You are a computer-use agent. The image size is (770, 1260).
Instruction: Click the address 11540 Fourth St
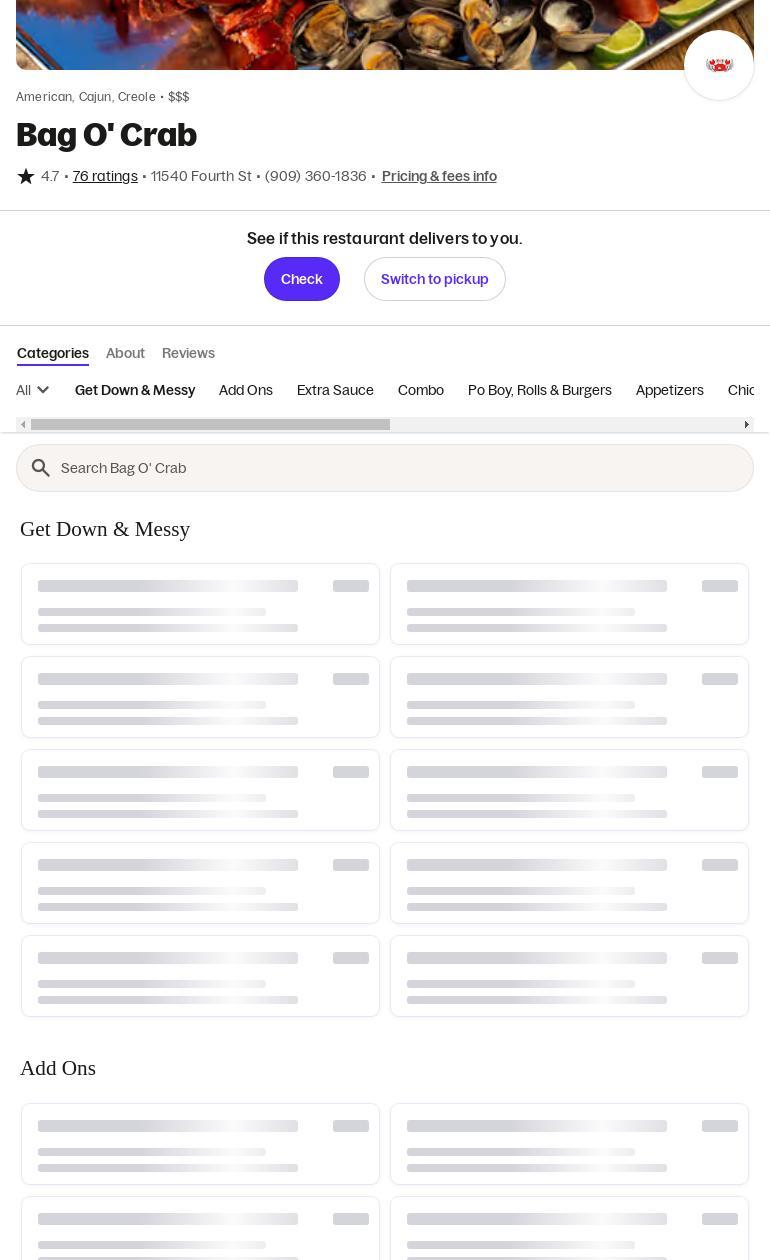pos(201,176)
